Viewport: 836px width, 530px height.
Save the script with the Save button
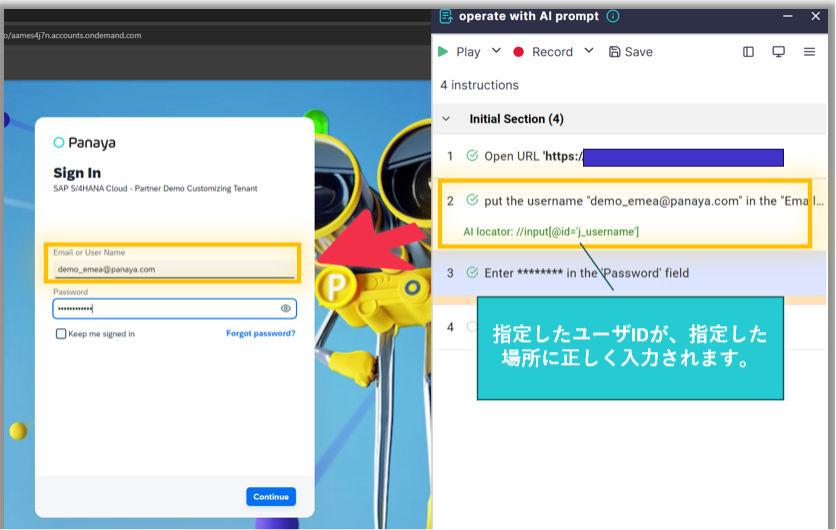[631, 52]
